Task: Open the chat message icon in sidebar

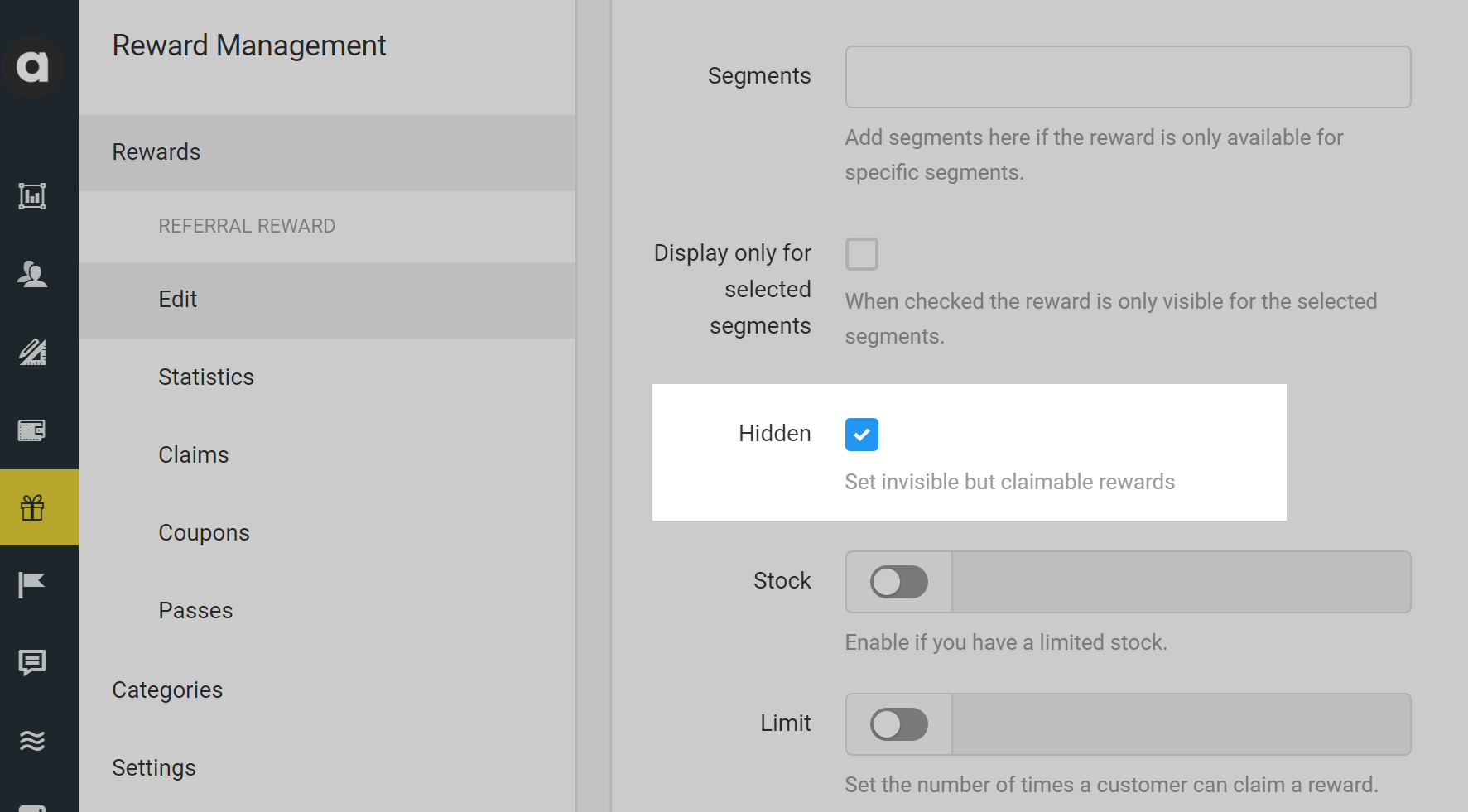Action: 32,662
